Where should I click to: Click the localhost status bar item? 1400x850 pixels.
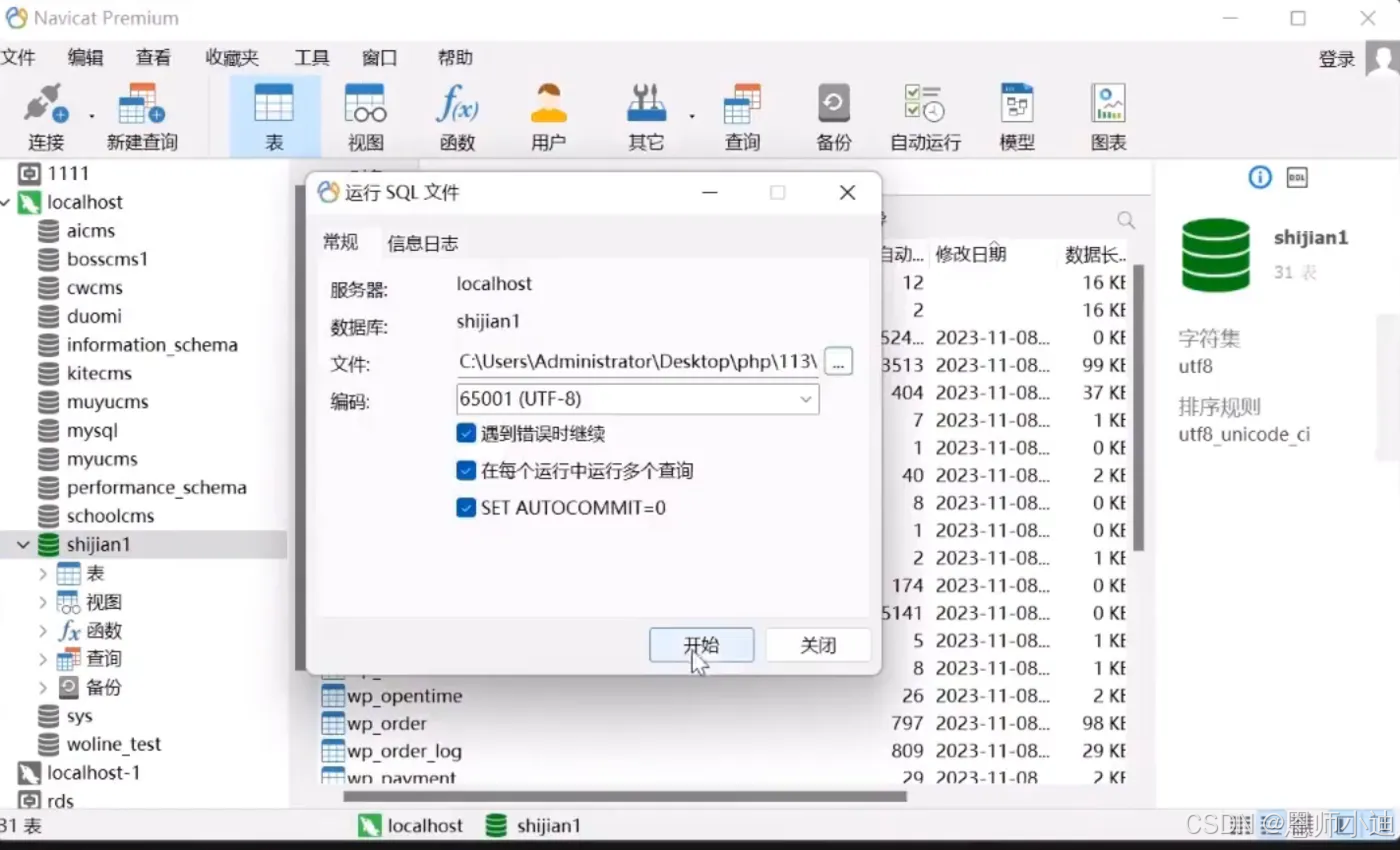(x=411, y=826)
